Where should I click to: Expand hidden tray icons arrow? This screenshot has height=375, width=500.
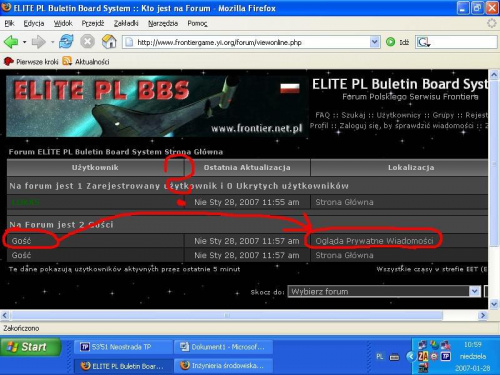click(411, 357)
